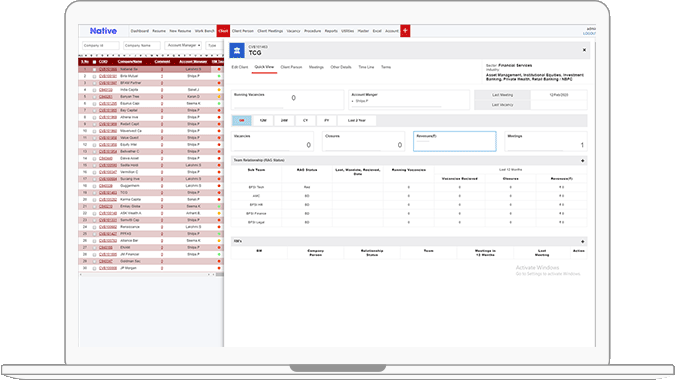Switch to the Edit Client tab
675x380 pixels.
pyautogui.click(x=240, y=67)
